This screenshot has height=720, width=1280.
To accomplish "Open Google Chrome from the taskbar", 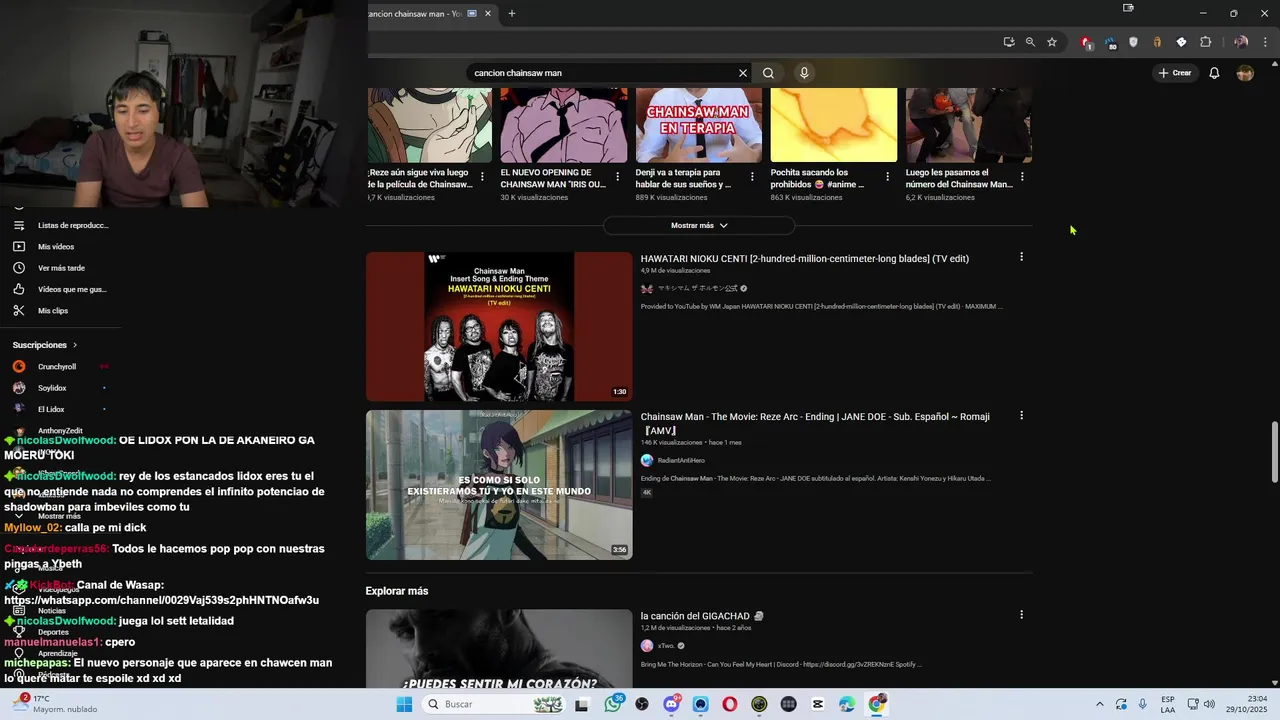I will coord(877,704).
